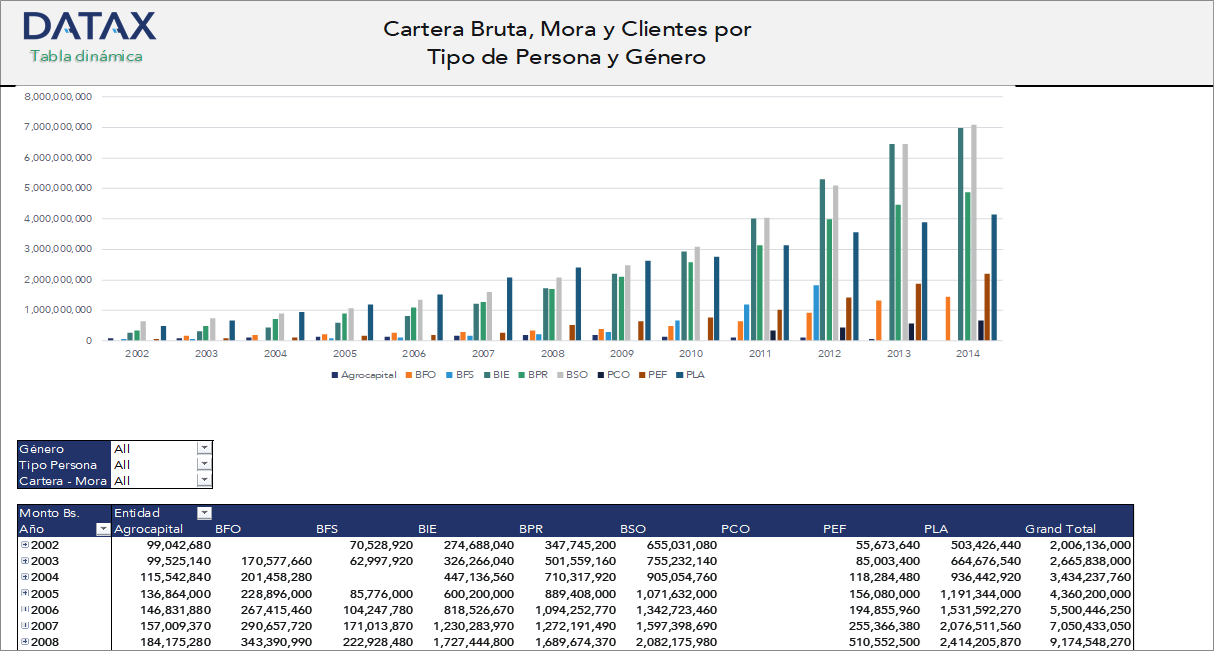Open the Año row filter arrow
The height and width of the screenshot is (651, 1214).
click(102, 529)
